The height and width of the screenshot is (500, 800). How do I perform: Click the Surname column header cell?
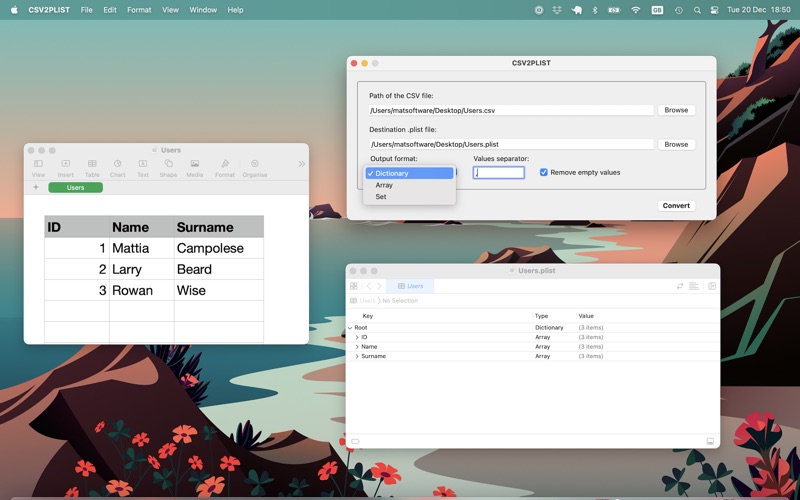pos(219,227)
